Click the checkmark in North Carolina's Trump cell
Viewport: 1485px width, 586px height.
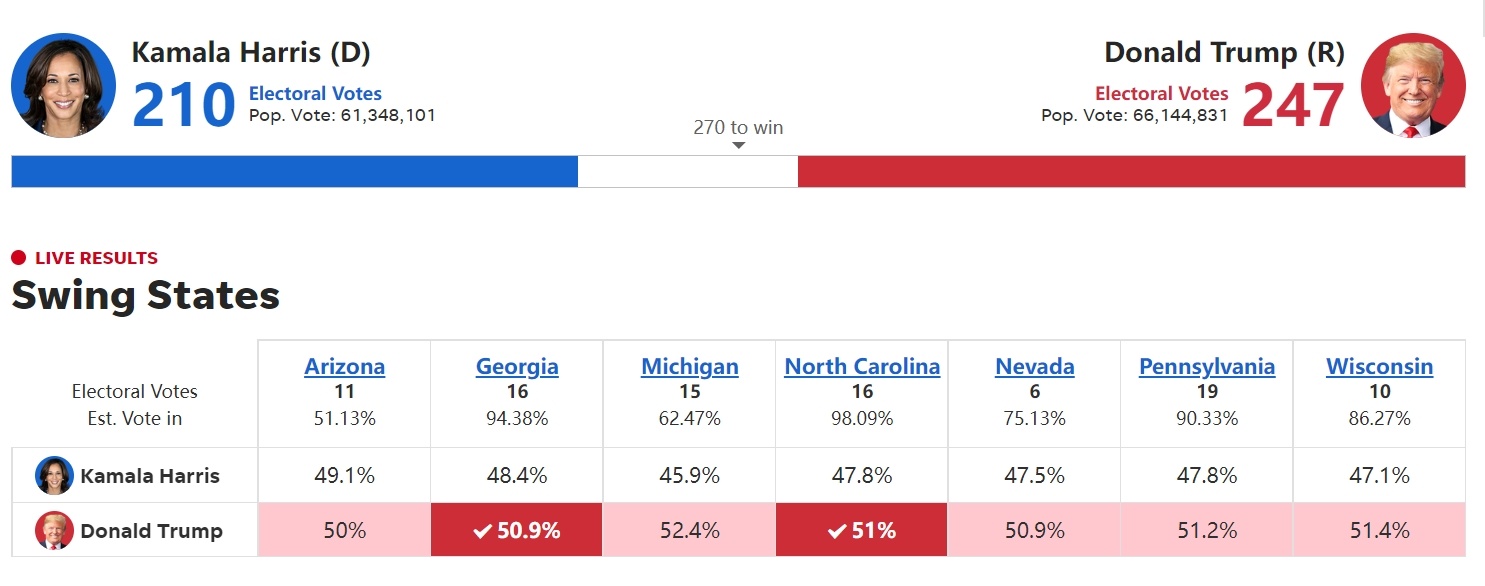[837, 531]
